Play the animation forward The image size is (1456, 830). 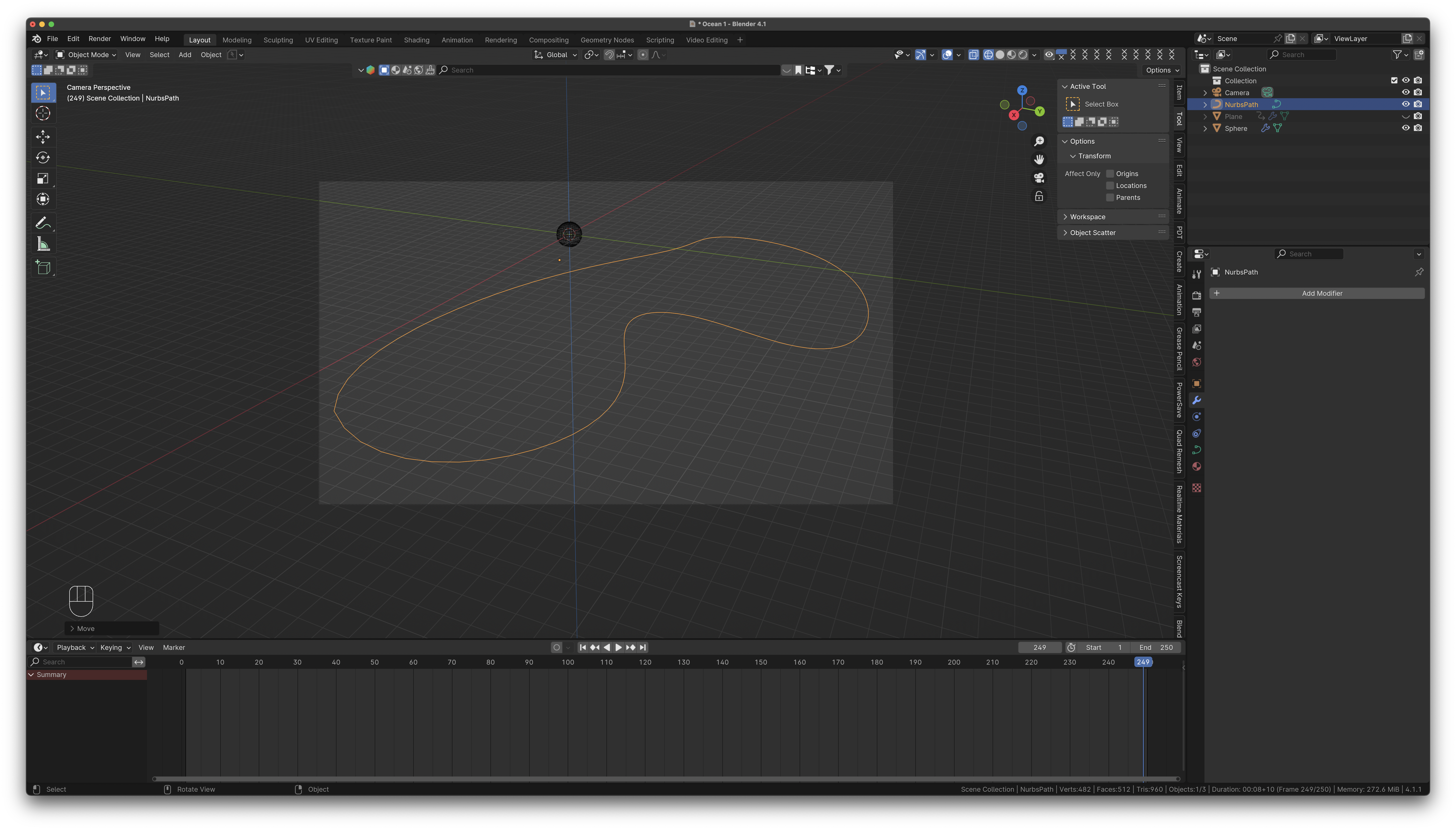point(619,648)
